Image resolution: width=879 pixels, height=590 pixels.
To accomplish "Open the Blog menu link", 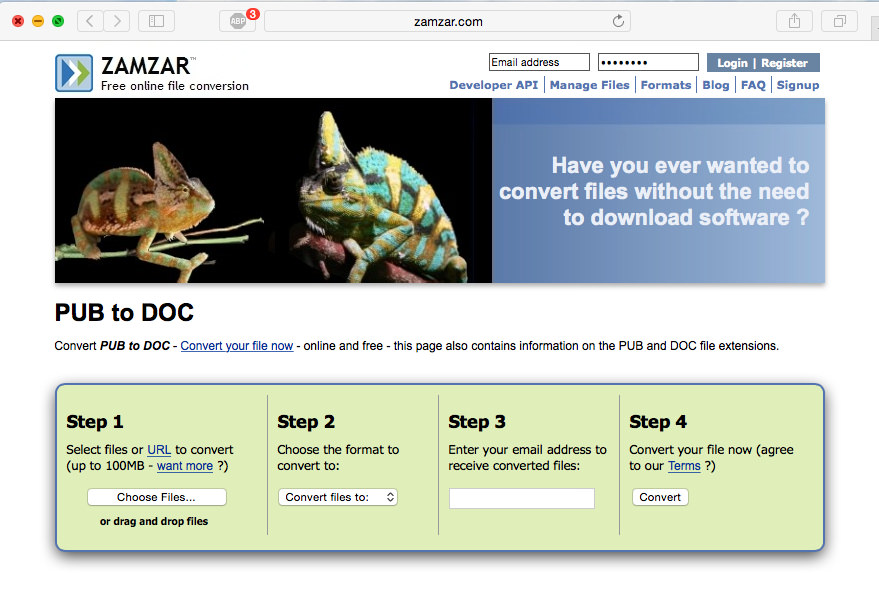I will (716, 85).
